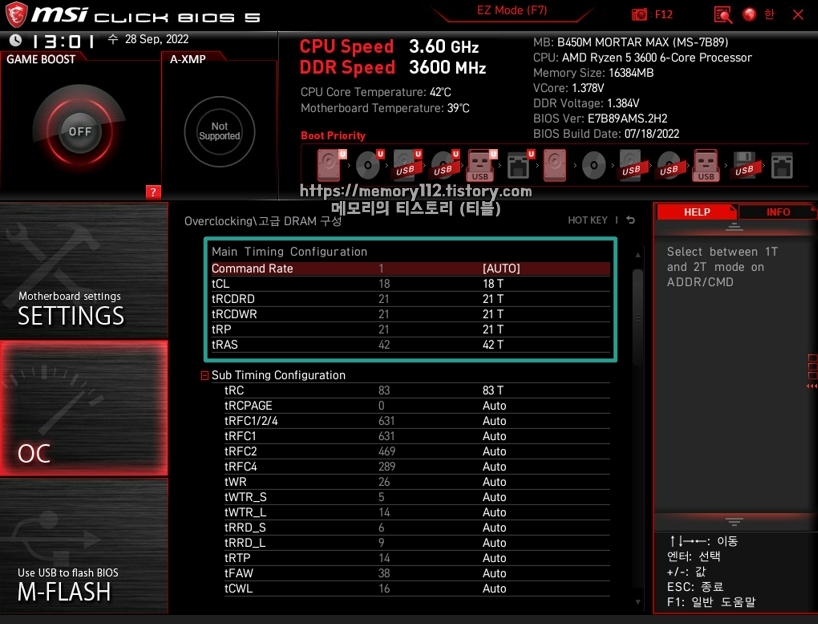This screenshot has height=624, width=818.
Task: Select the USB CD/DVD boot icon without U badge
Action: coord(669,165)
